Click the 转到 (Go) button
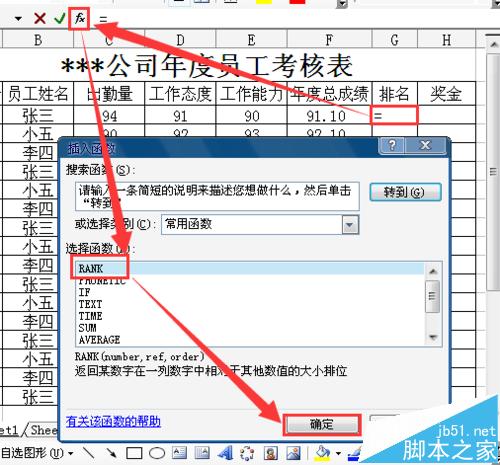This screenshot has height=465, width=500. [x=405, y=192]
